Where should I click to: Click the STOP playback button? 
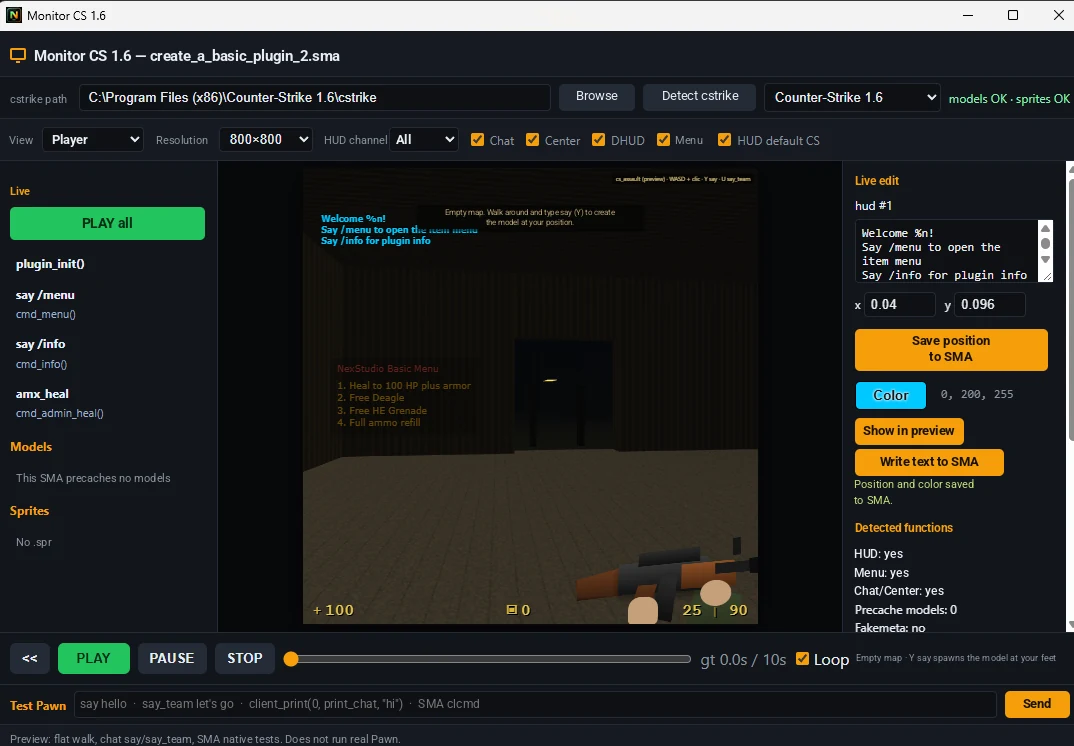(245, 658)
